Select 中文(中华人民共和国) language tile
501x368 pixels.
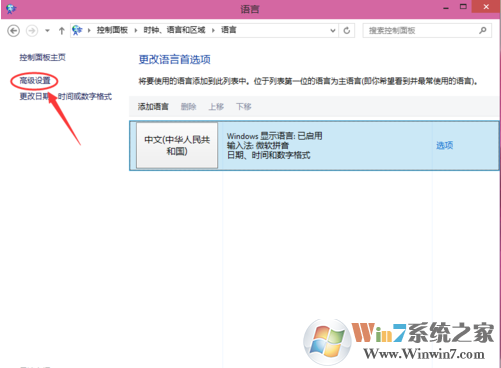(x=177, y=145)
